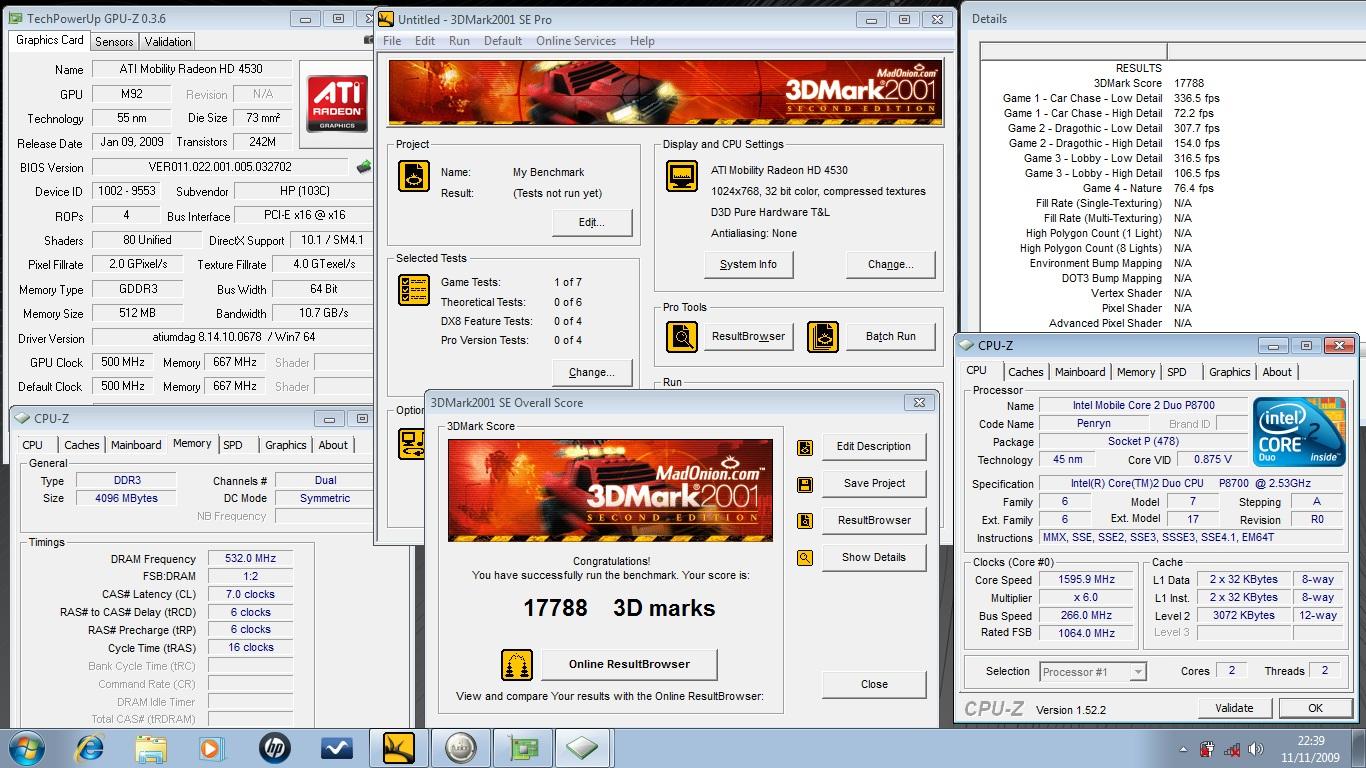This screenshot has height=768, width=1366.
Task: Open the About tab in the right CPU-Z window
Action: coord(1277,372)
